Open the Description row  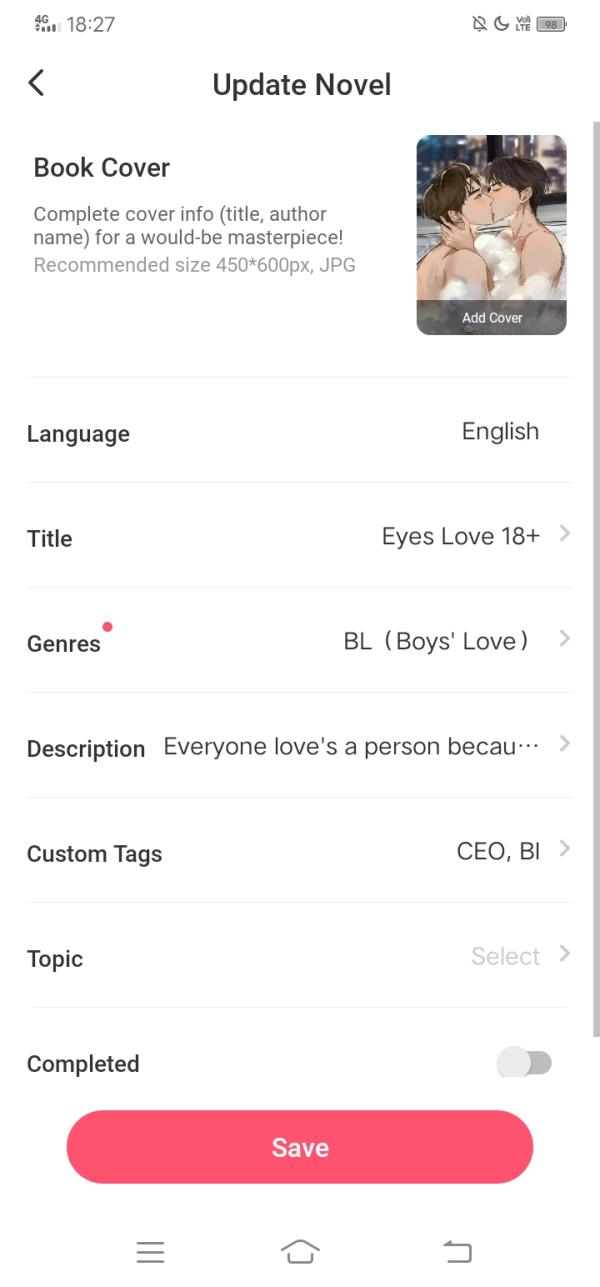pos(300,747)
